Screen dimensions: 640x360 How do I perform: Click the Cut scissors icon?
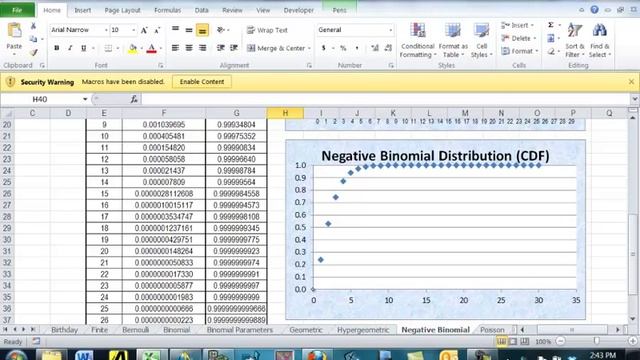coord(33,26)
